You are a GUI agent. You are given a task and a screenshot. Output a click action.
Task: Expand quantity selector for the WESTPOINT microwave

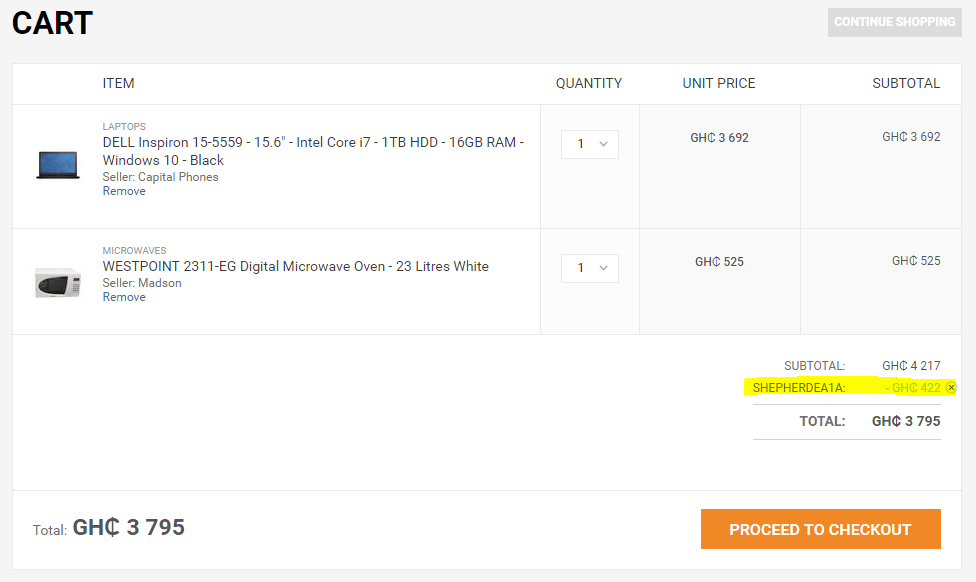(x=590, y=268)
